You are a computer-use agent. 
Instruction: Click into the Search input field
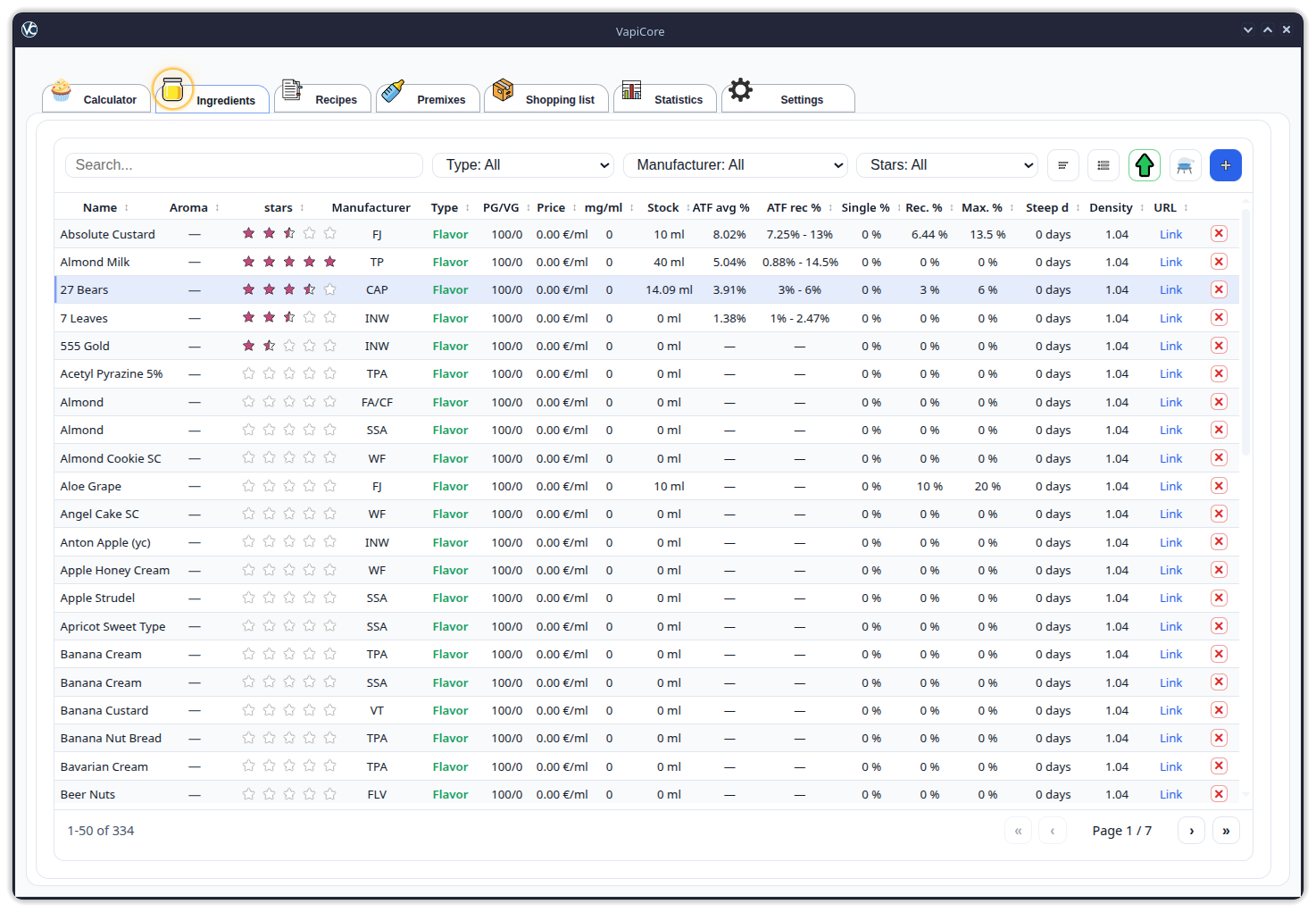(x=244, y=165)
